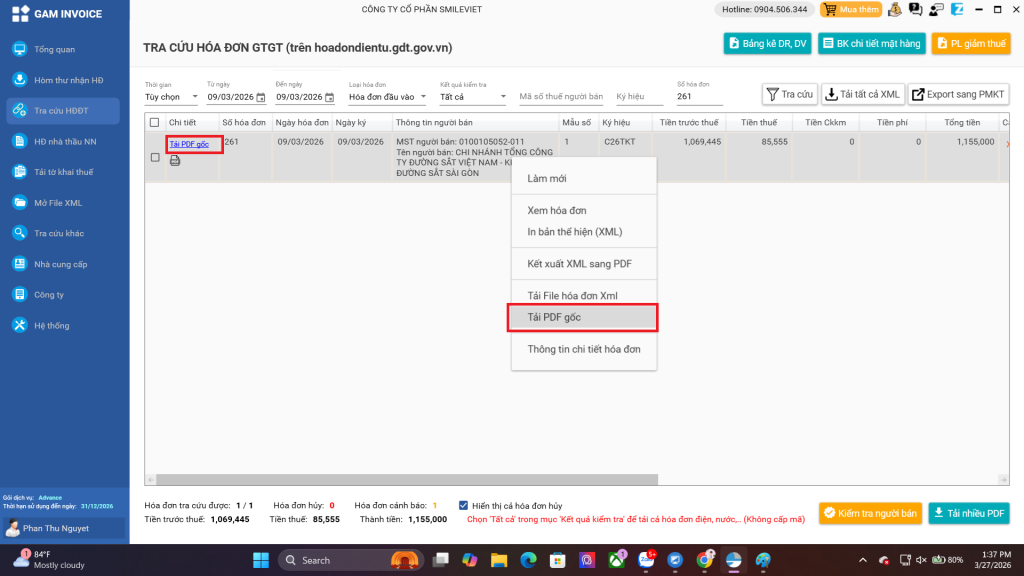The height and width of the screenshot is (576, 1024).
Task: Open the Mở File XML folder icon
Action: click(x=19, y=203)
